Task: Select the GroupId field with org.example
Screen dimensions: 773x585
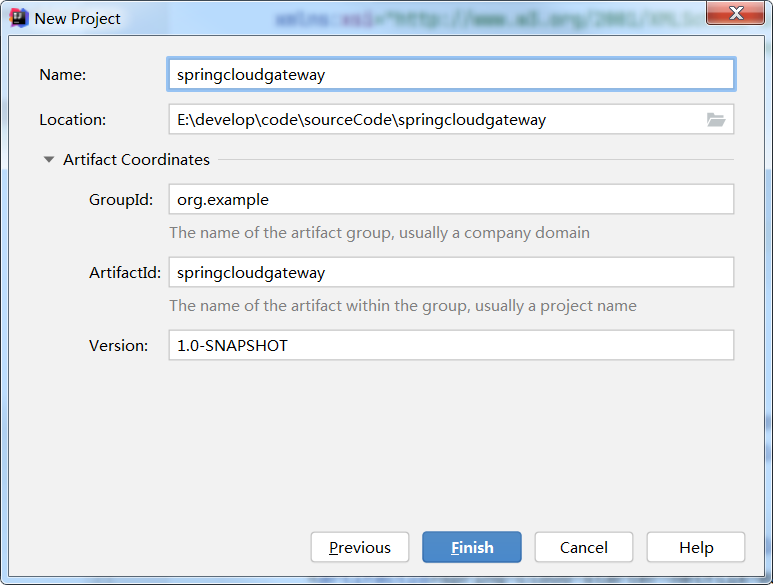Action: pyautogui.click(x=450, y=199)
